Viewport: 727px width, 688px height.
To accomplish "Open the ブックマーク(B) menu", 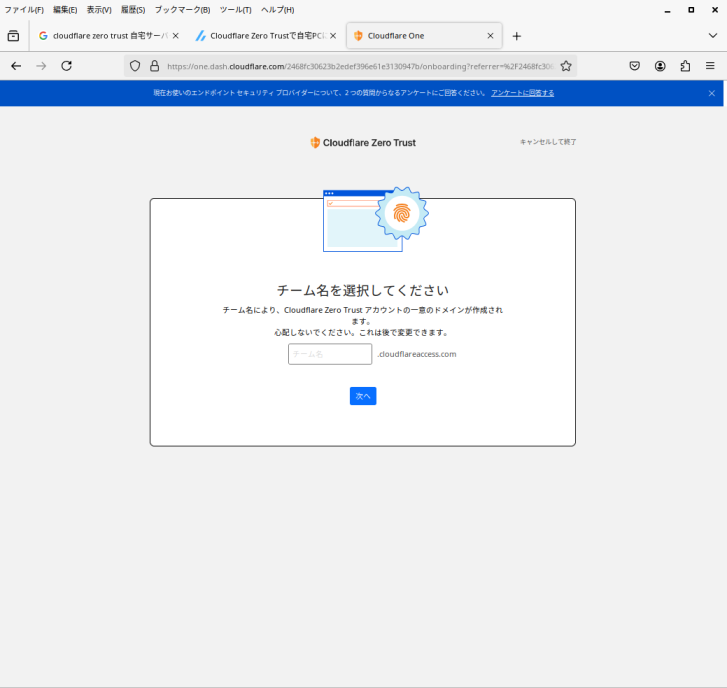I will point(182,10).
